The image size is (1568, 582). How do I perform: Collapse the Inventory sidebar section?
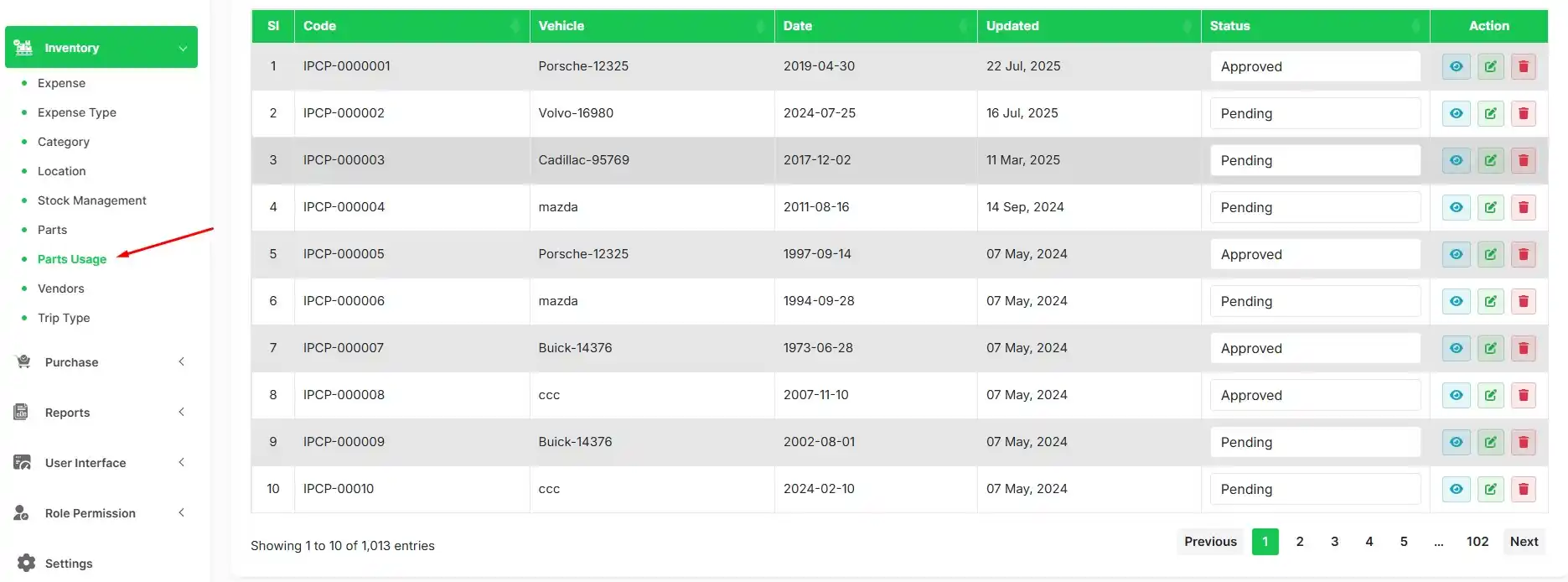[x=183, y=48]
